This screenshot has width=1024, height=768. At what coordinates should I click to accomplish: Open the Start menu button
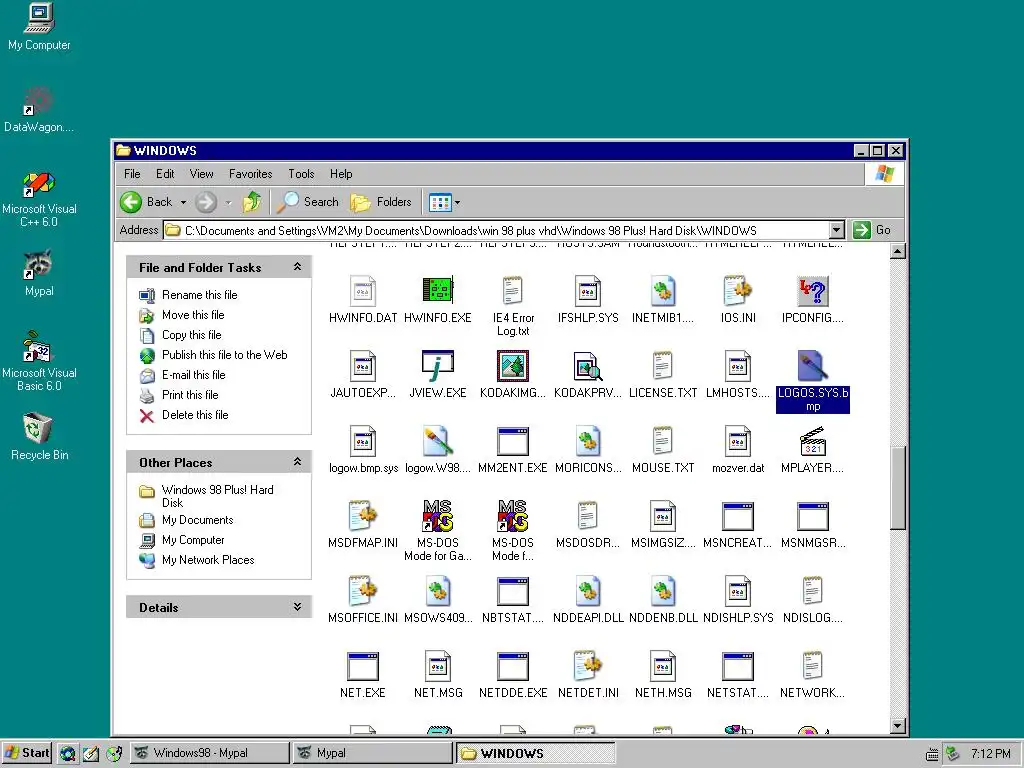point(27,753)
